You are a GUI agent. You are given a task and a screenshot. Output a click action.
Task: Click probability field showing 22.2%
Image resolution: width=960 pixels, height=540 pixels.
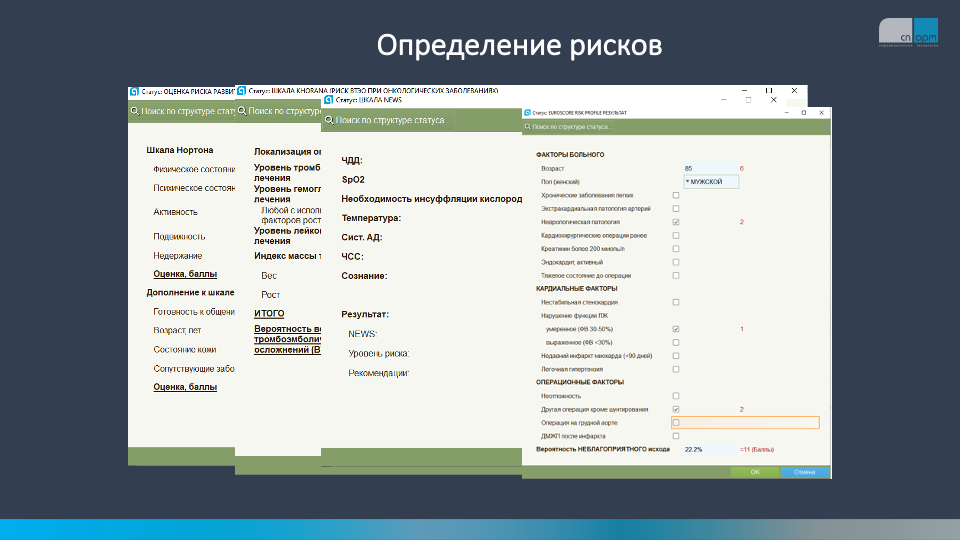710,449
